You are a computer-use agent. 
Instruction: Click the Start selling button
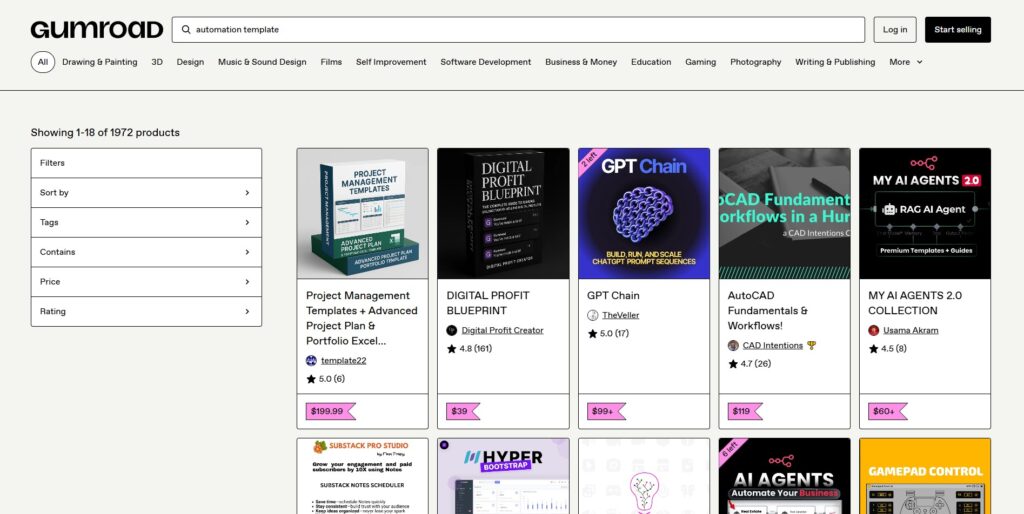click(x=957, y=30)
